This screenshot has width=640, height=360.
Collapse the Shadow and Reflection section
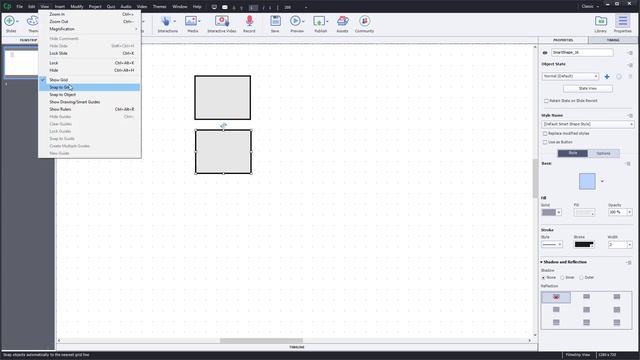542,262
